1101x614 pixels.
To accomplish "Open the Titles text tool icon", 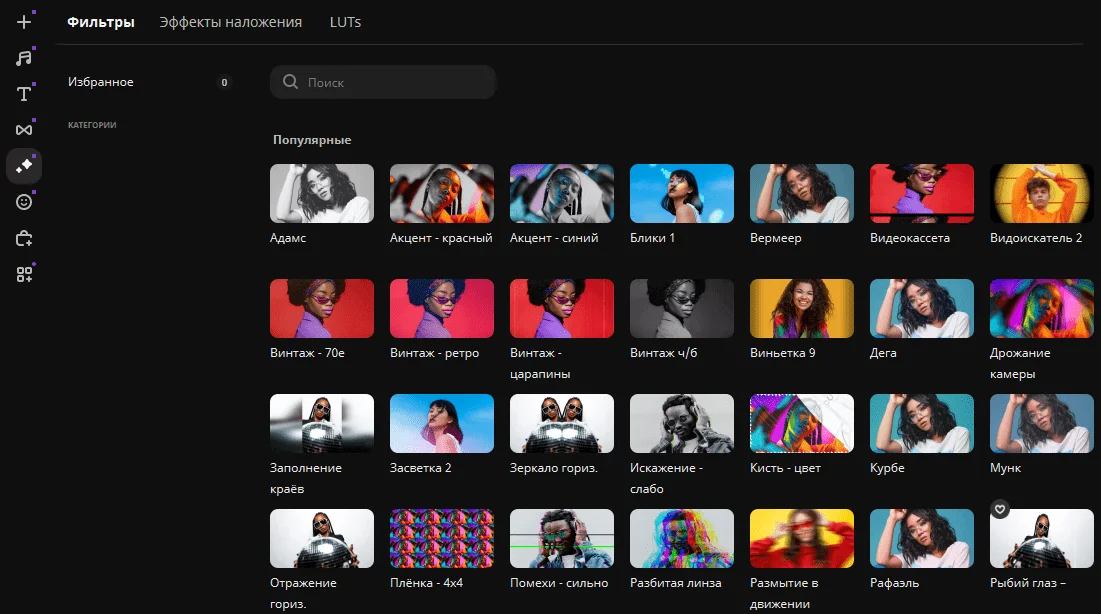I will [24, 93].
